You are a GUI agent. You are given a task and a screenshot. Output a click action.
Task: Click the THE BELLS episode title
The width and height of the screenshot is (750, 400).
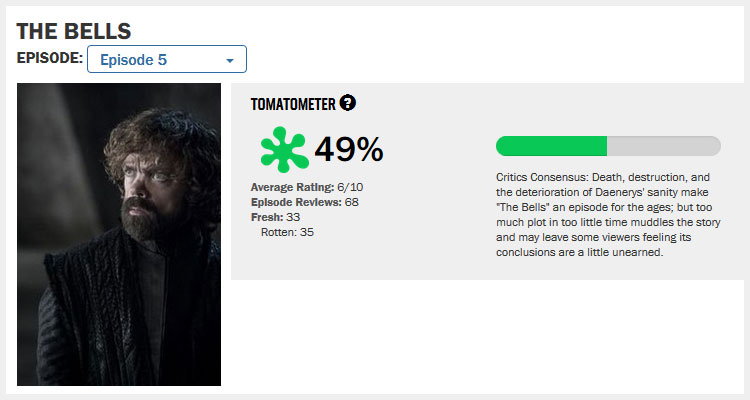(x=74, y=31)
